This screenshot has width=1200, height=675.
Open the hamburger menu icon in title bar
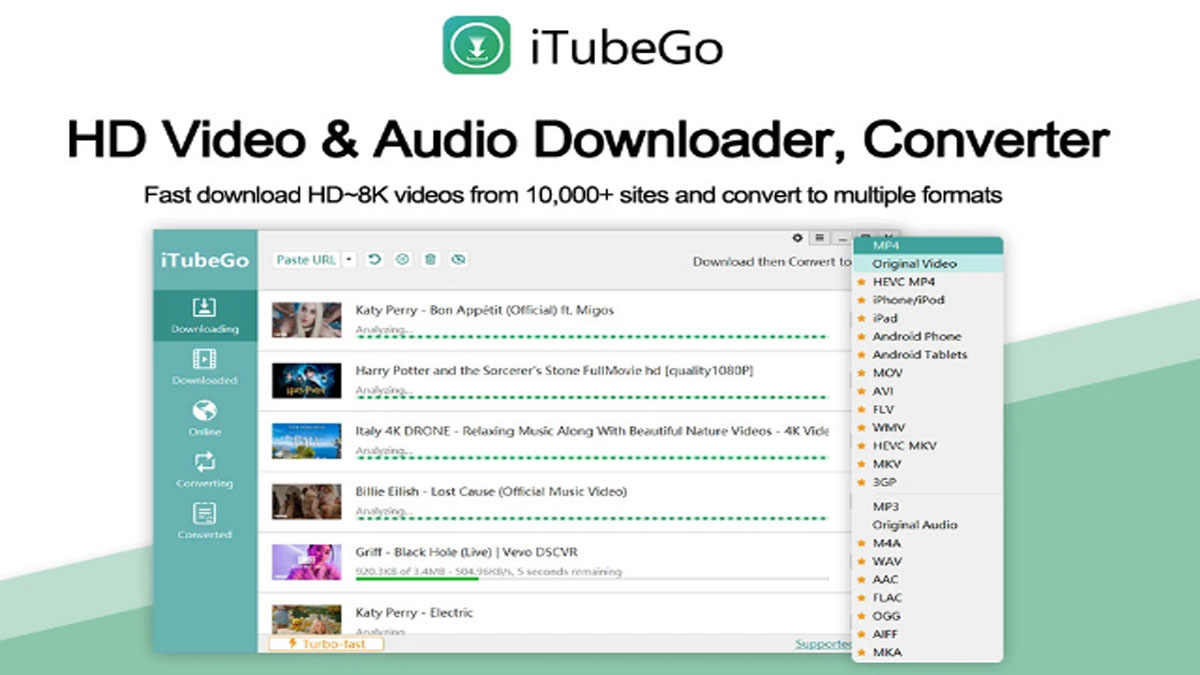819,238
